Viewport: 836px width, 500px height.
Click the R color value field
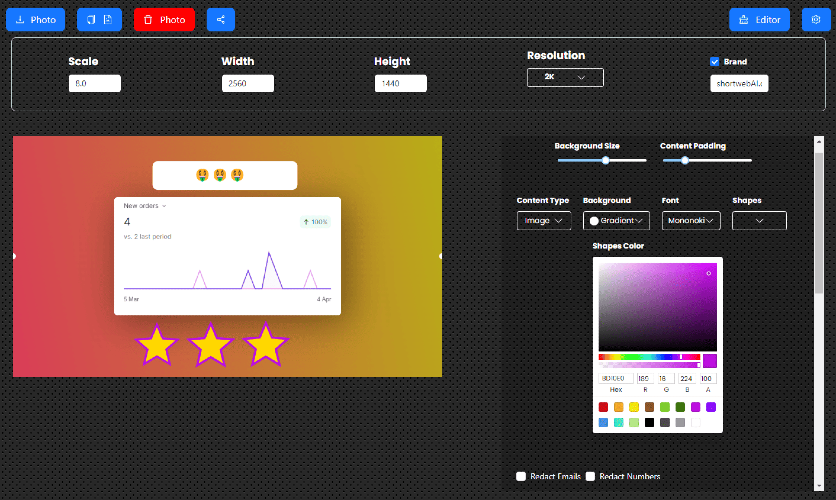coord(645,378)
